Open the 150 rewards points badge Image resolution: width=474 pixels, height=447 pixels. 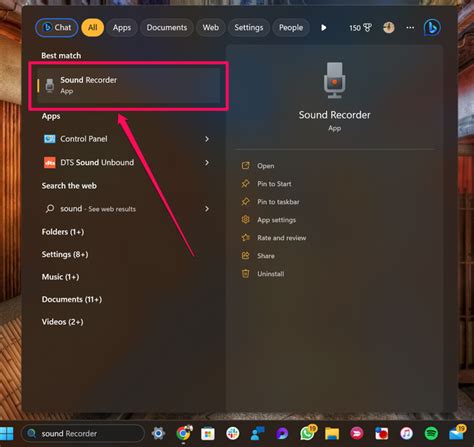click(x=360, y=28)
